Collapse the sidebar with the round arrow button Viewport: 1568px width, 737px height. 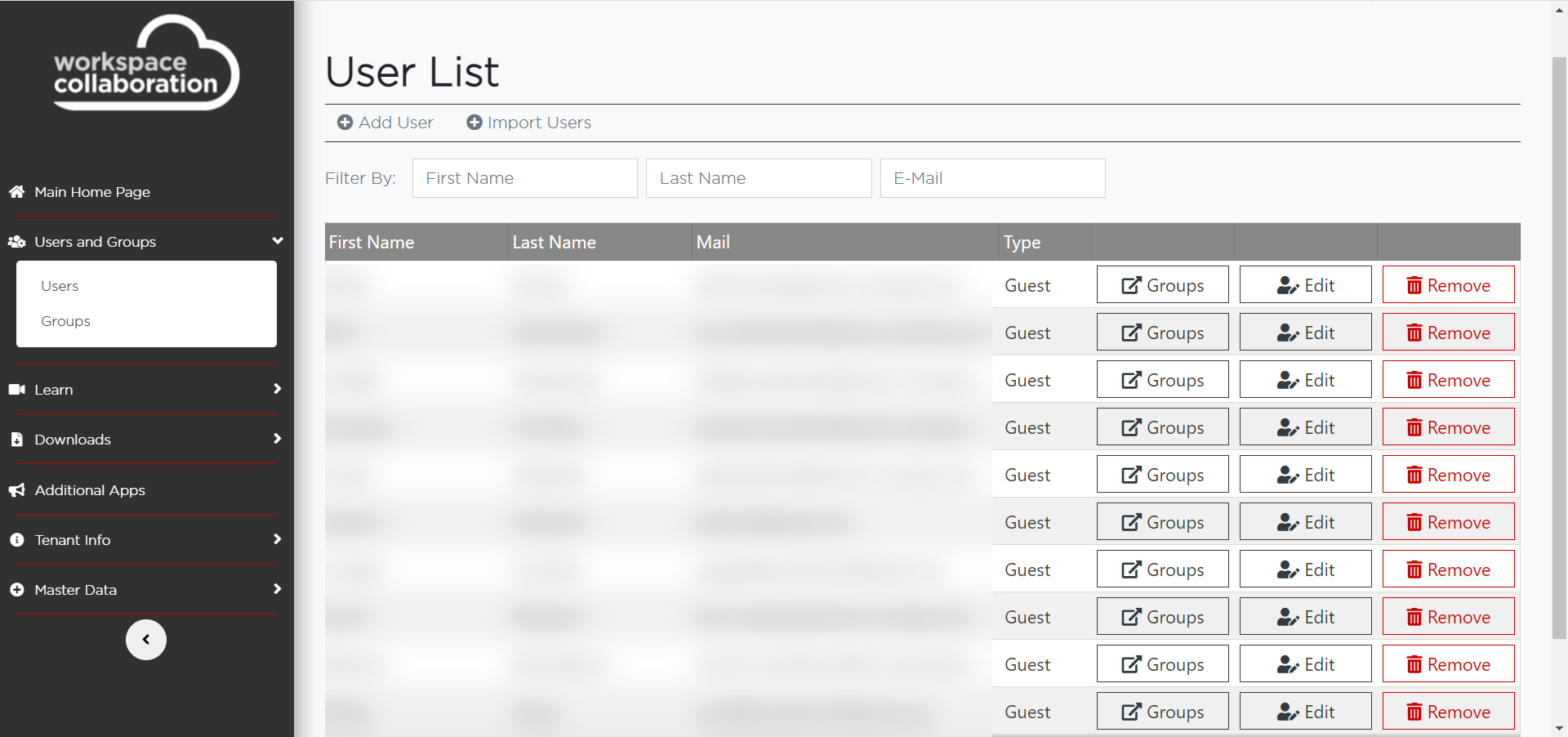146,640
